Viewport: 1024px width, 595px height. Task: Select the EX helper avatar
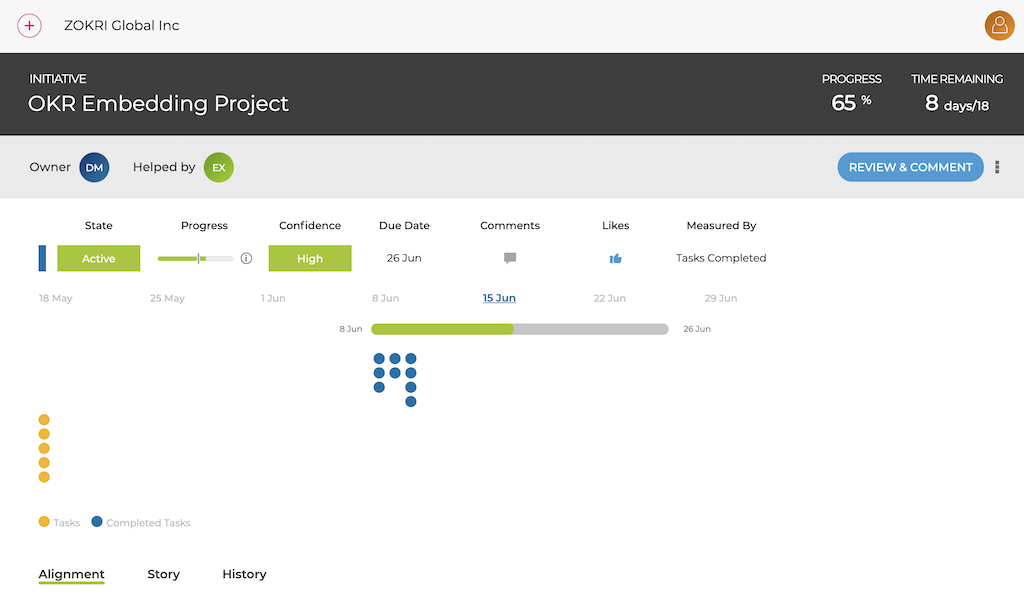click(218, 167)
